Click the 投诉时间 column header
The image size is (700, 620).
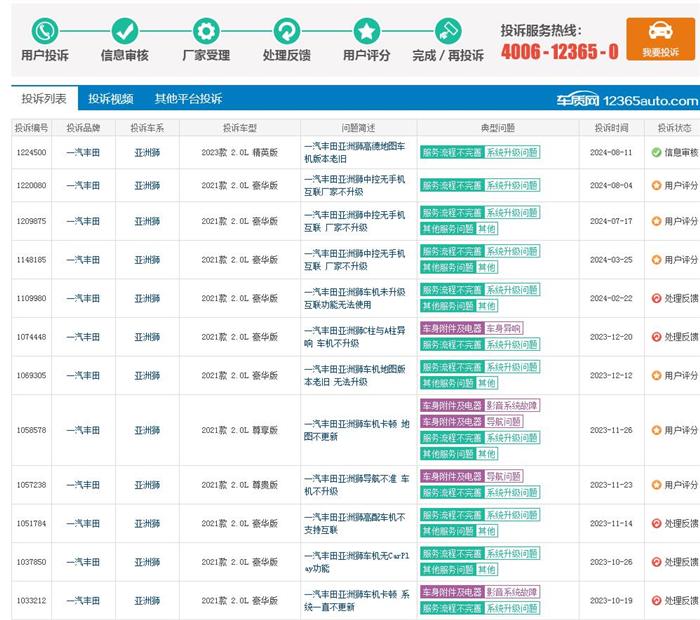[x=612, y=128]
